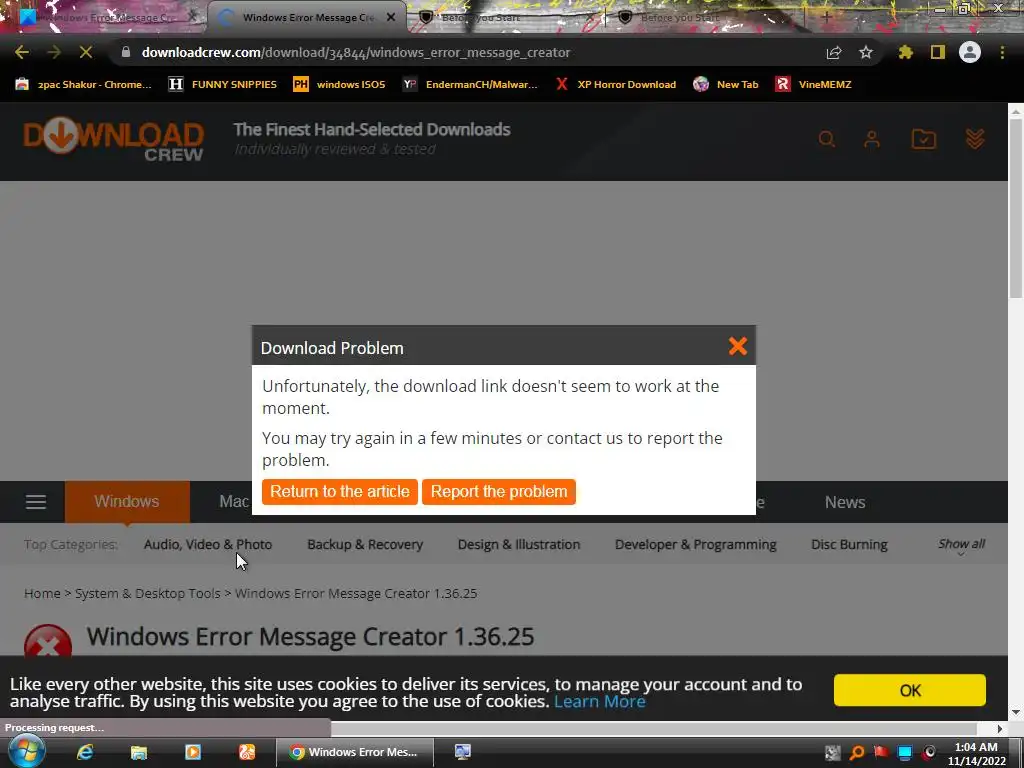Click the share page icon in address bar
The image size is (1024, 768).
(x=834, y=52)
